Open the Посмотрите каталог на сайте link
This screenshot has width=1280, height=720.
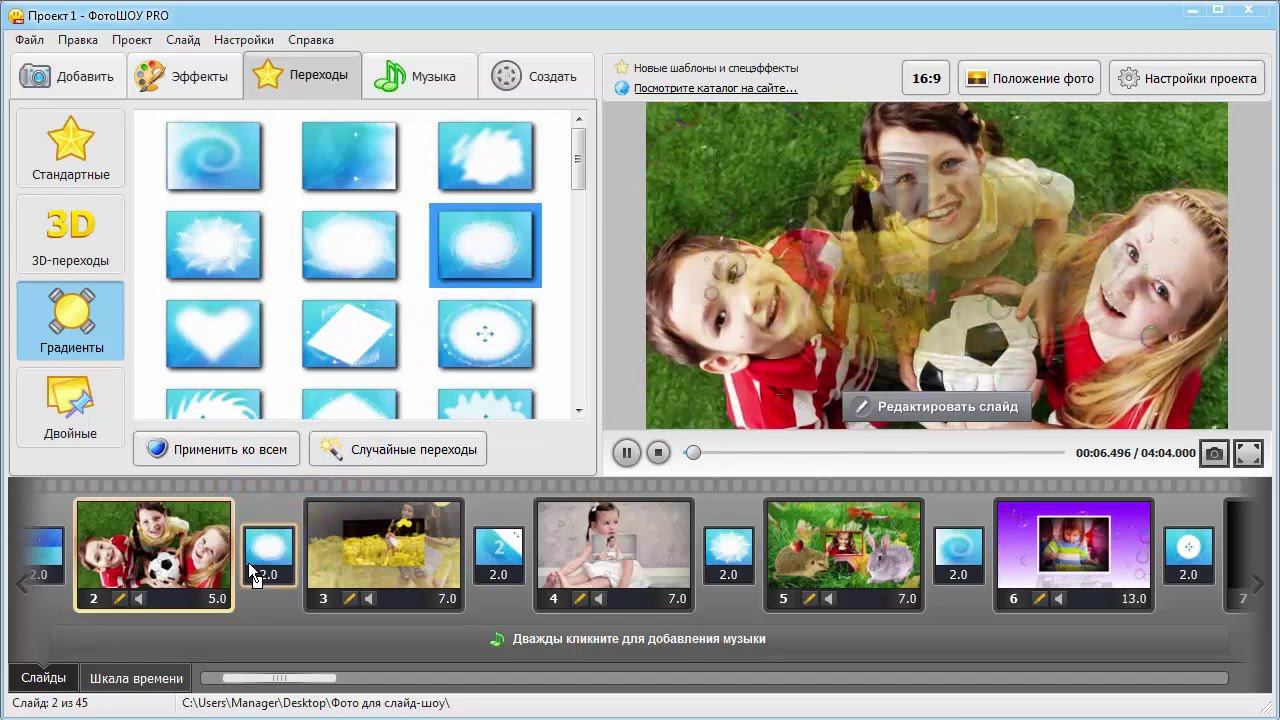click(x=715, y=88)
